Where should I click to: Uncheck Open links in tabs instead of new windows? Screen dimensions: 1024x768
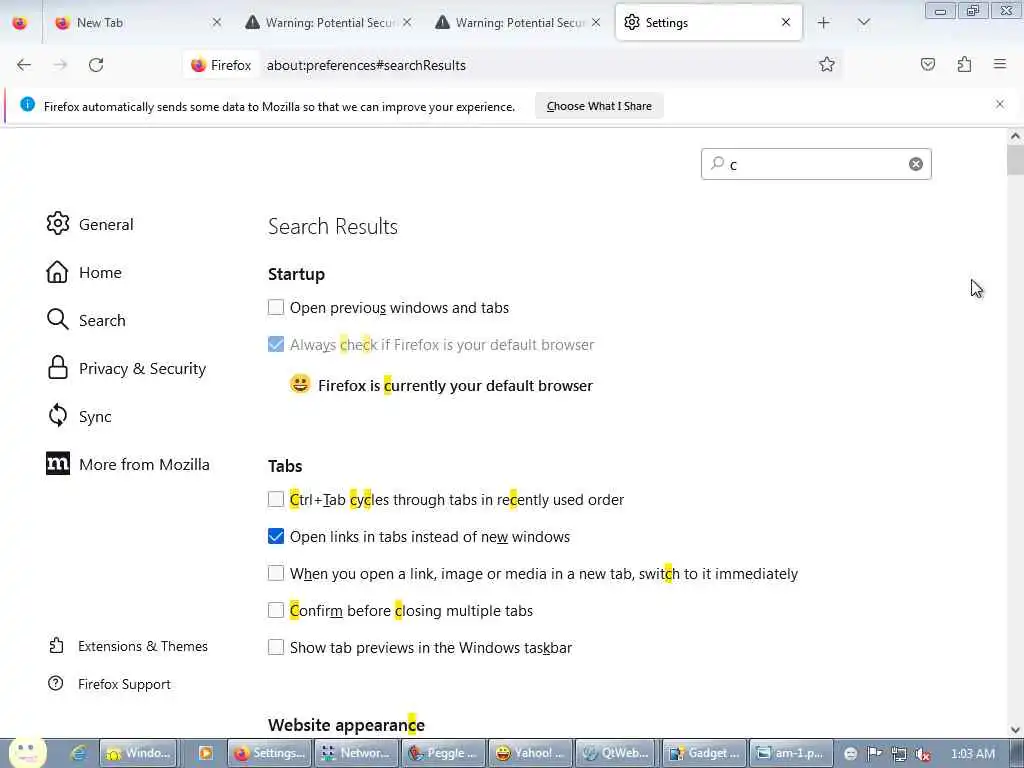point(276,536)
